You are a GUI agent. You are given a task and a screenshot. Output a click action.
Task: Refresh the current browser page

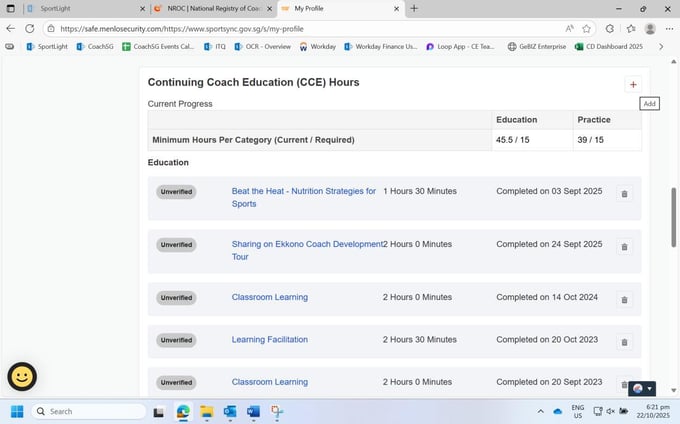[x=29, y=29]
